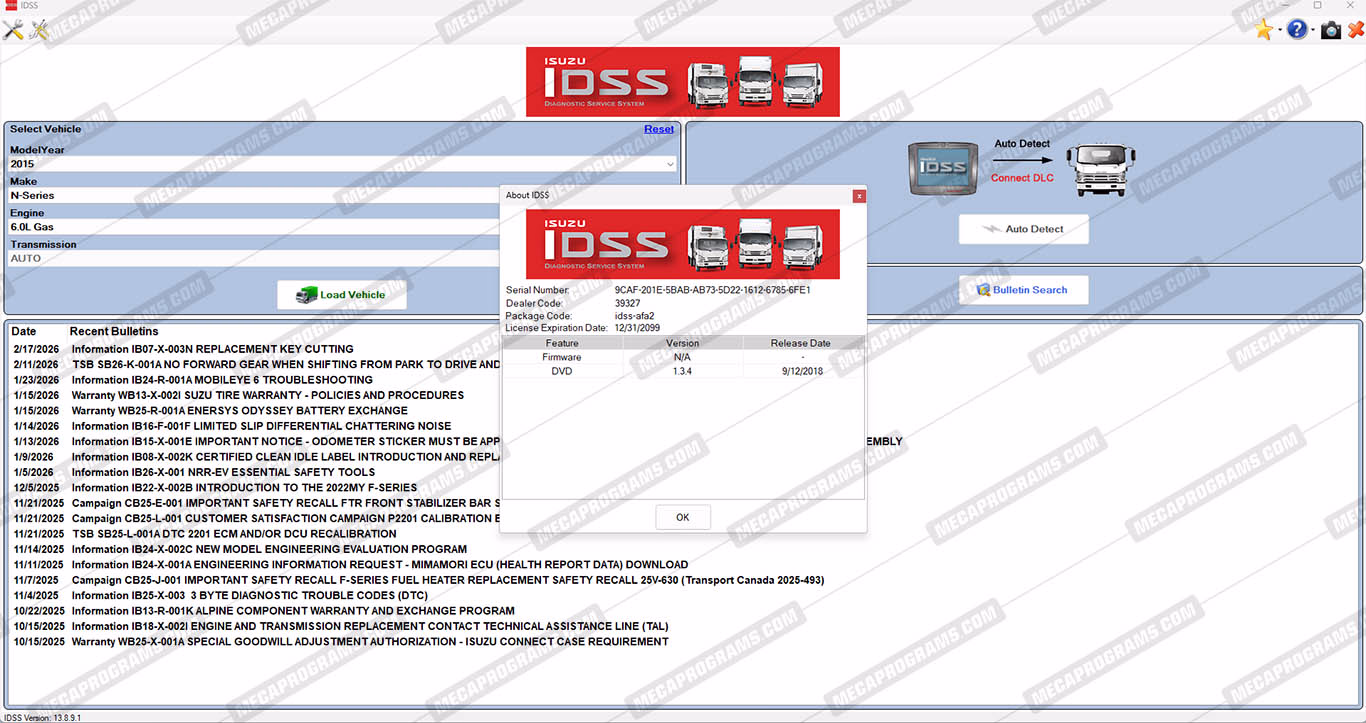
Task: Confirm the About dialog with OK
Action: 683,517
